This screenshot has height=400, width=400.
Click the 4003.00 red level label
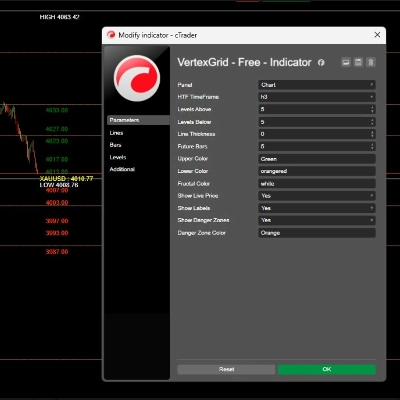(57, 203)
